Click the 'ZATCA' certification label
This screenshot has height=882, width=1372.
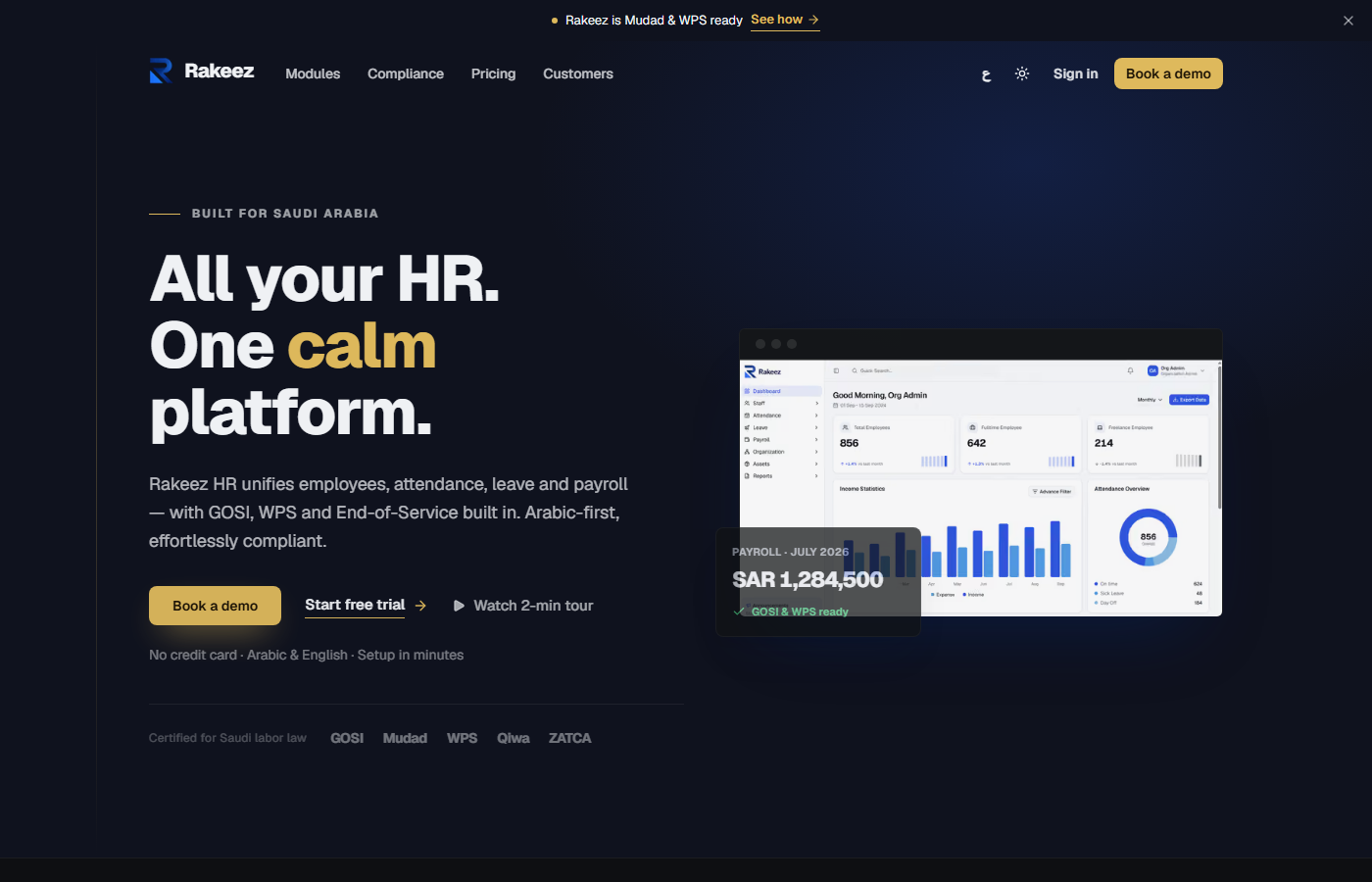pos(569,738)
